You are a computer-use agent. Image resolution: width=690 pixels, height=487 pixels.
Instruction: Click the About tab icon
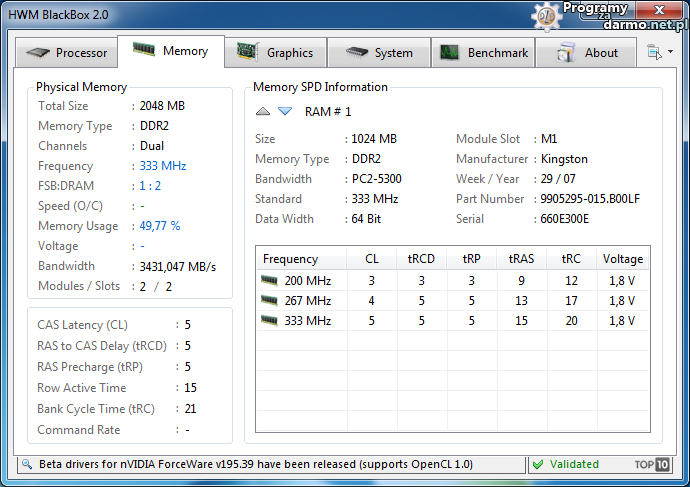[567, 53]
